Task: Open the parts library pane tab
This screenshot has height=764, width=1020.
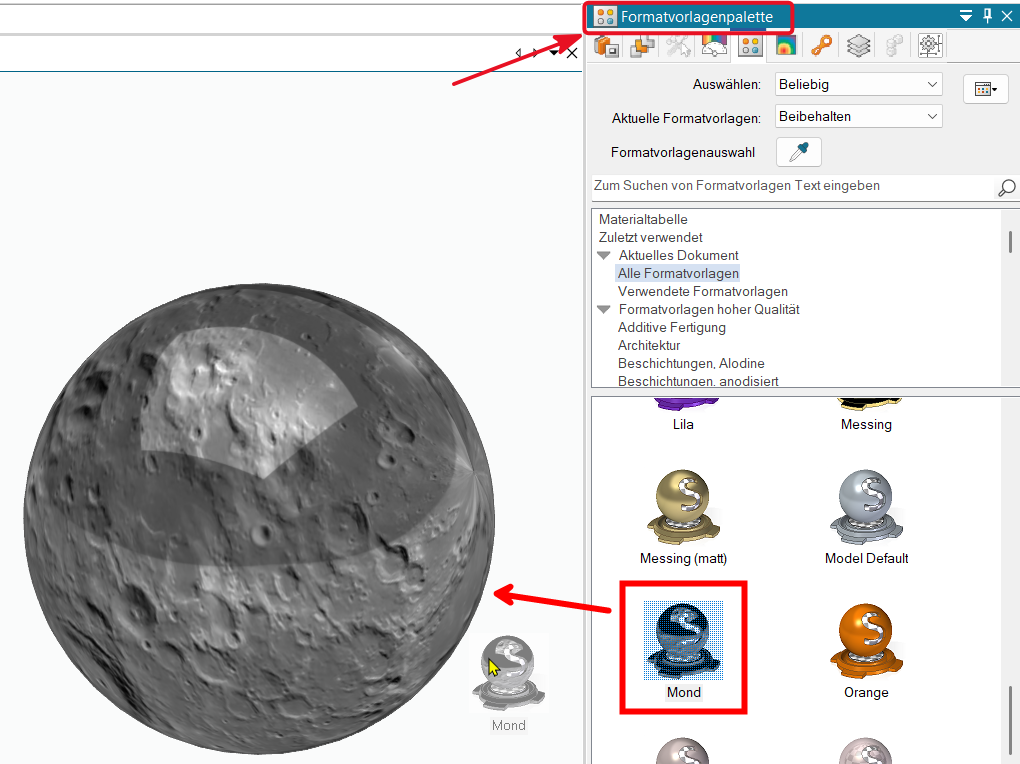Action: (606, 47)
